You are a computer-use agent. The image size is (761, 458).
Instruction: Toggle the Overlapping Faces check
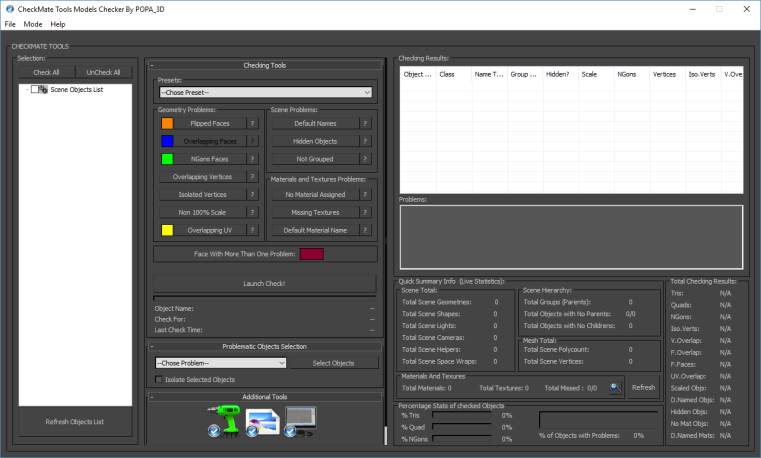(x=210, y=141)
